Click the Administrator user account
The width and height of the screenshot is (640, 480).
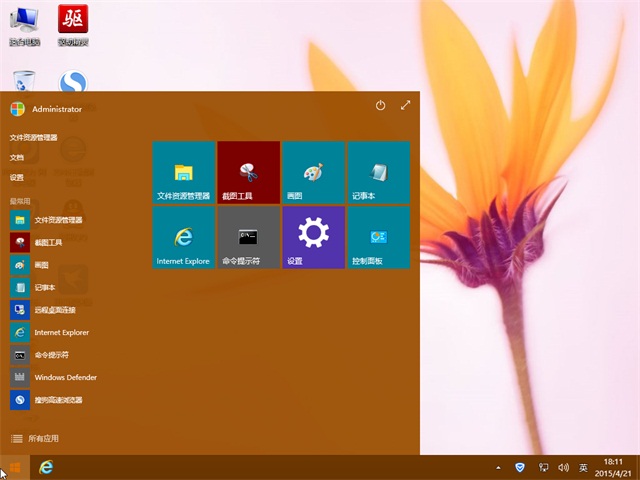coord(46,109)
